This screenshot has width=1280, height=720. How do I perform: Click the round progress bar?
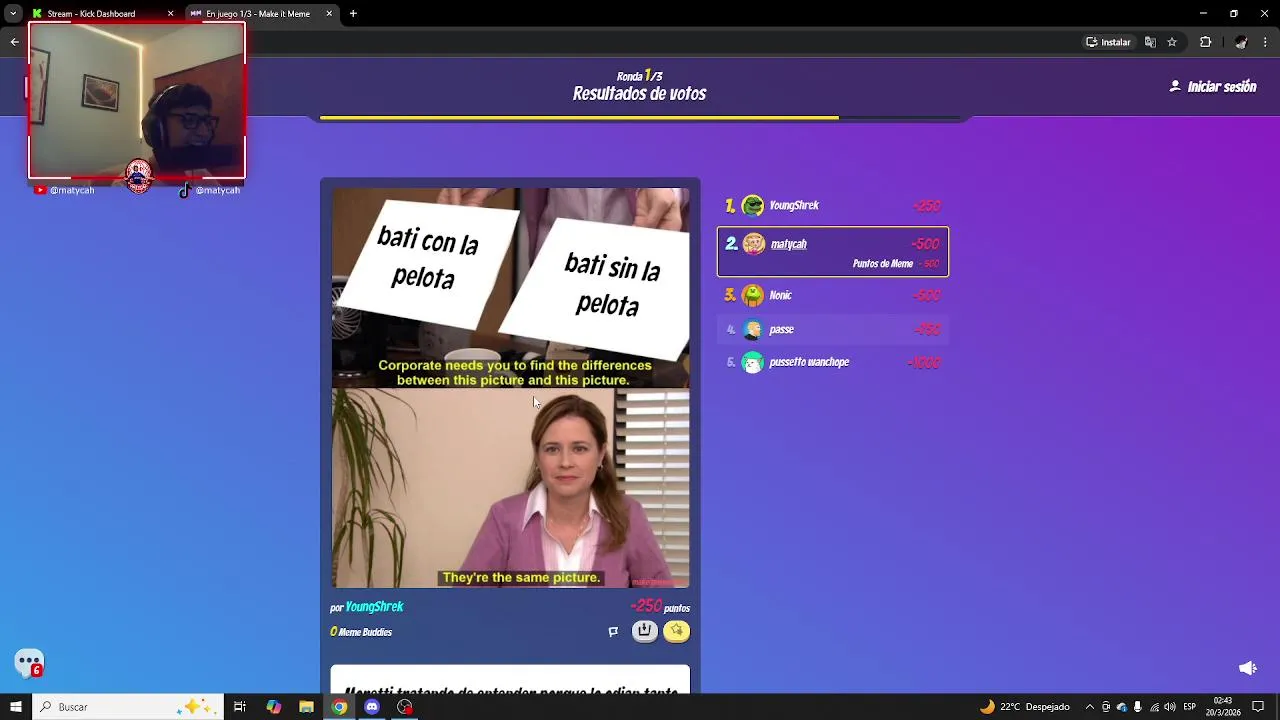[640, 118]
